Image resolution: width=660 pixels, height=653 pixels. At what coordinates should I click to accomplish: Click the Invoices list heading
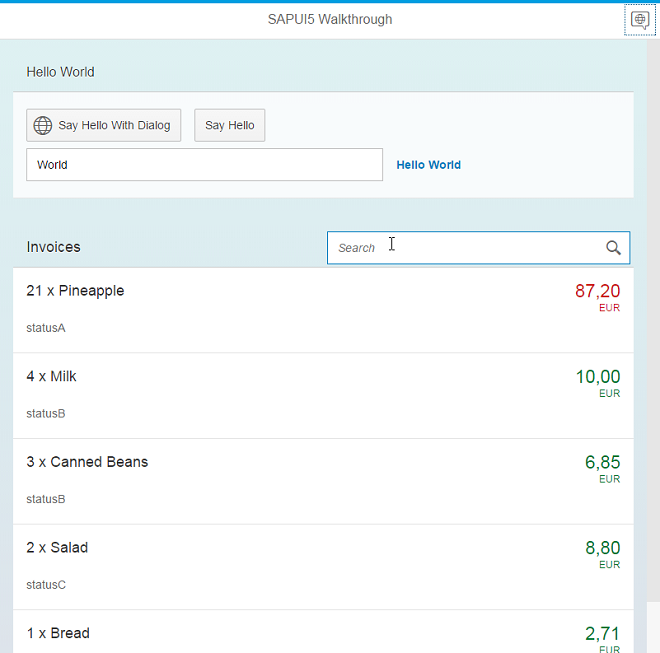pos(54,247)
